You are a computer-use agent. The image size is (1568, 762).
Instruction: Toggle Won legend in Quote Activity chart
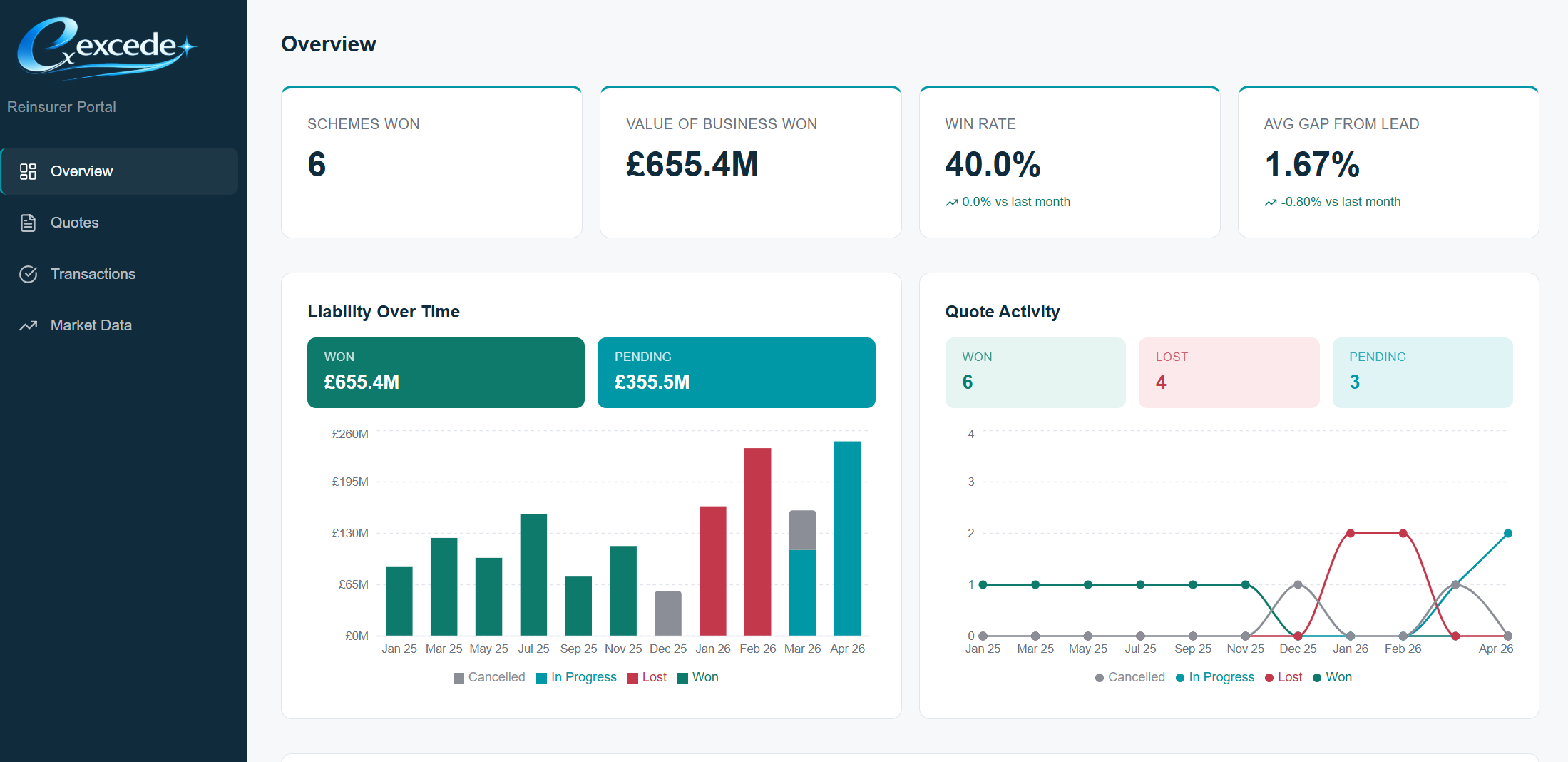[x=1332, y=677]
